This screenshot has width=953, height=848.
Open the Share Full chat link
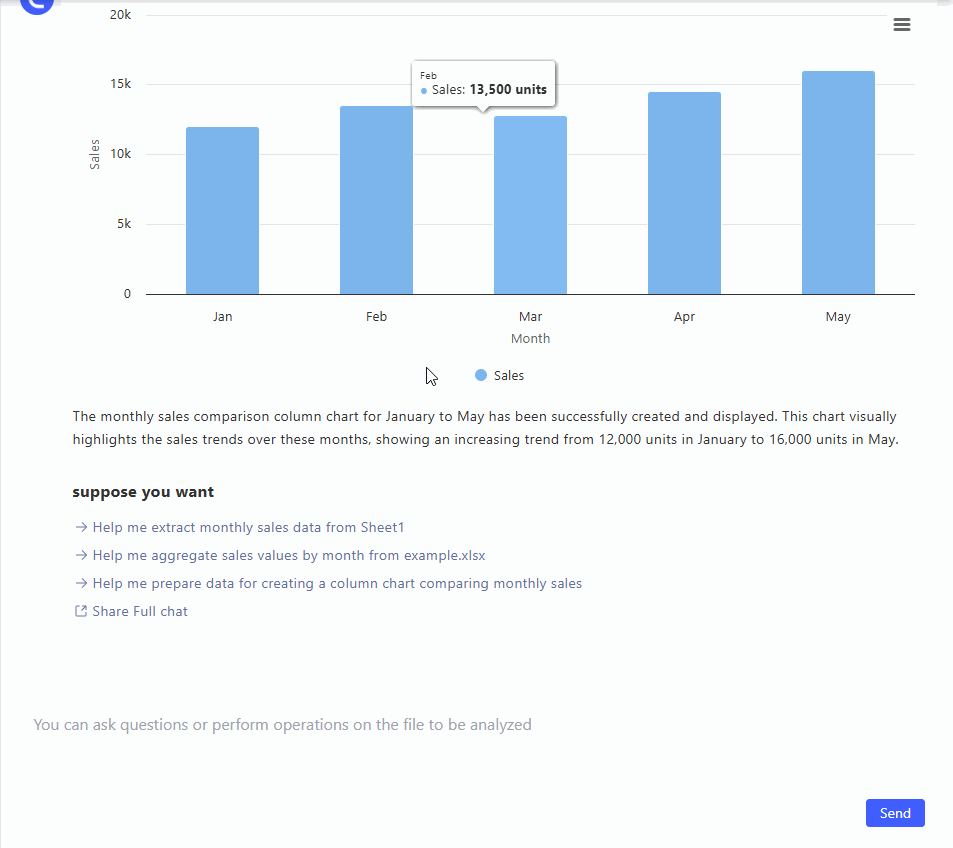pyautogui.click(x=139, y=611)
